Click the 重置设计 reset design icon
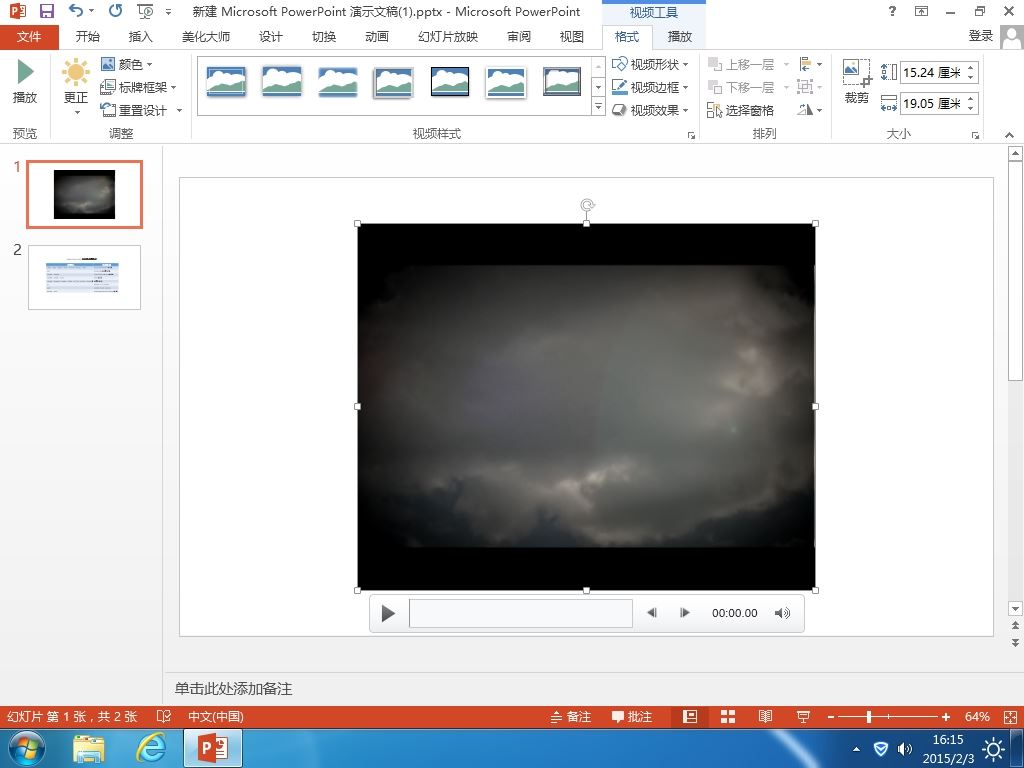This screenshot has width=1024, height=768. coord(108,110)
